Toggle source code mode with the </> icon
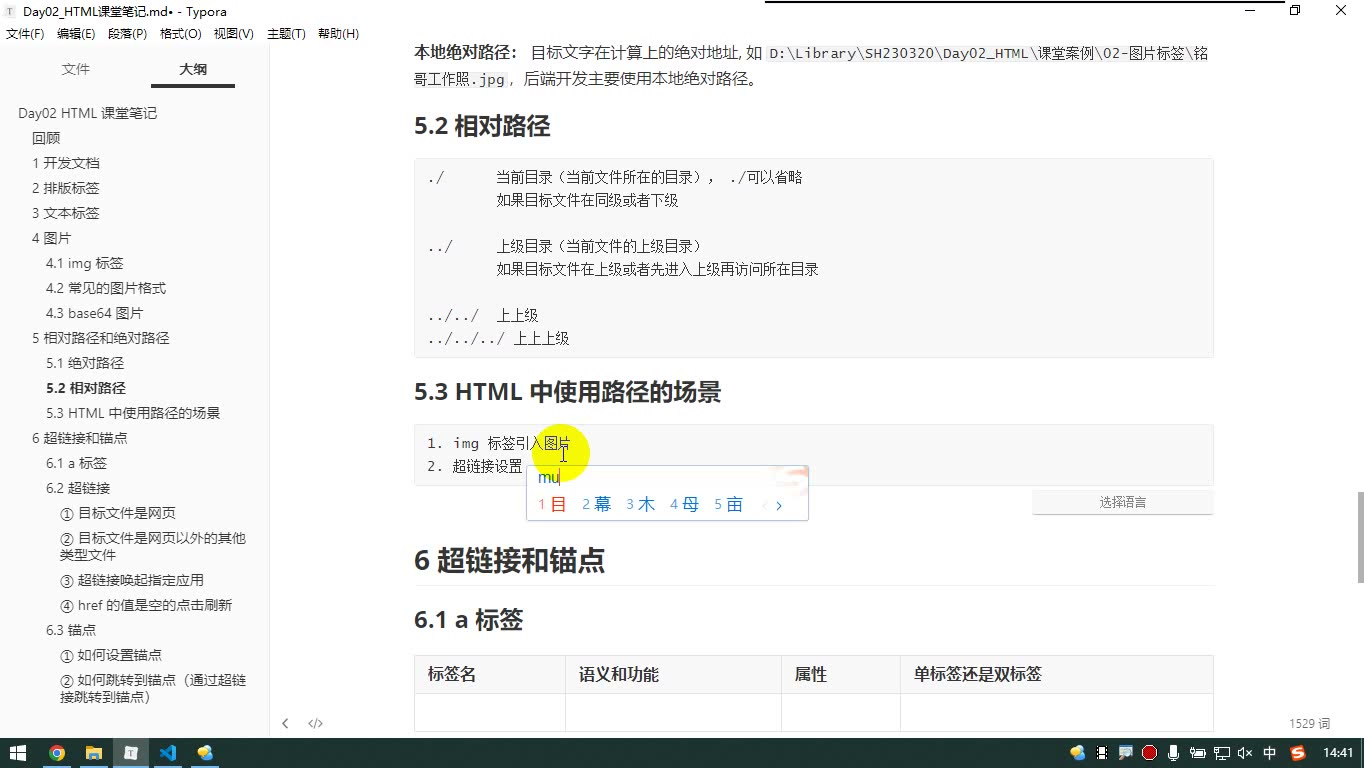This screenshot has height=768, width=1364. point(315,723)
